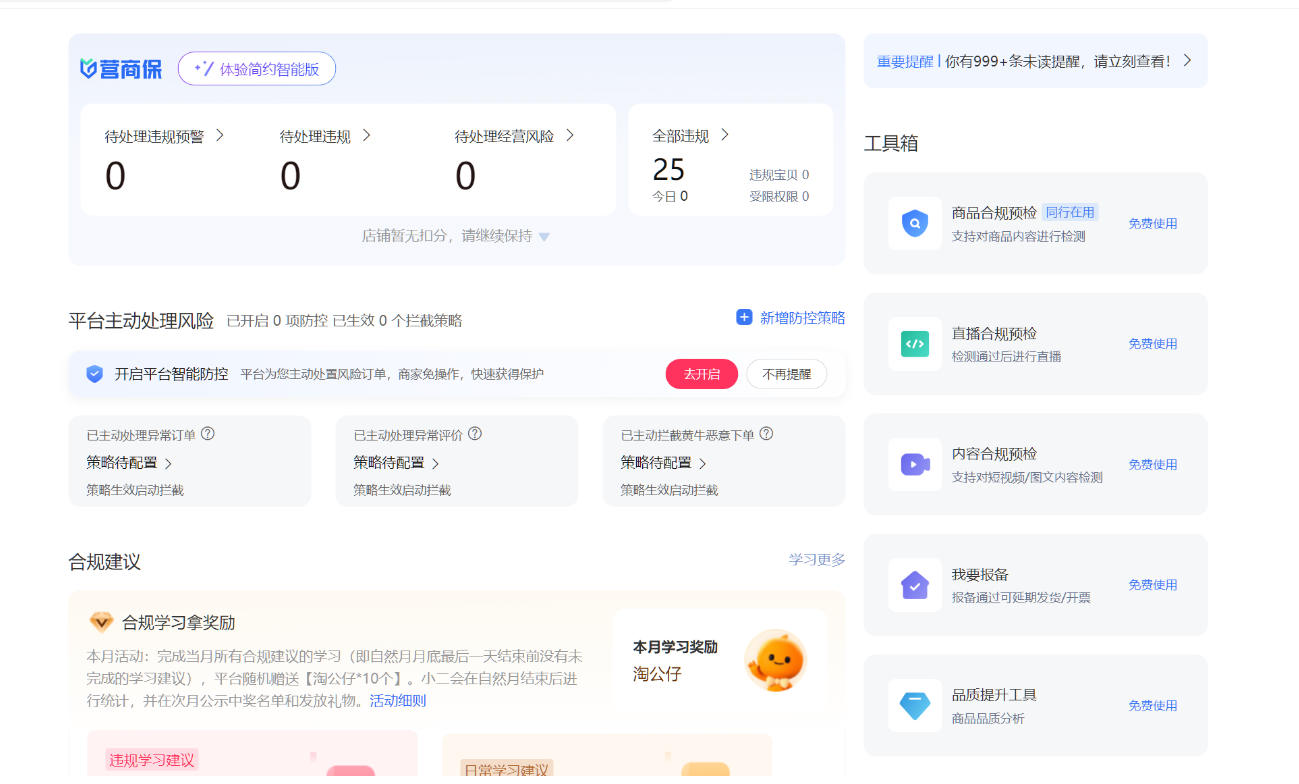Switch to 体验简约智能版

pos(257,69)
